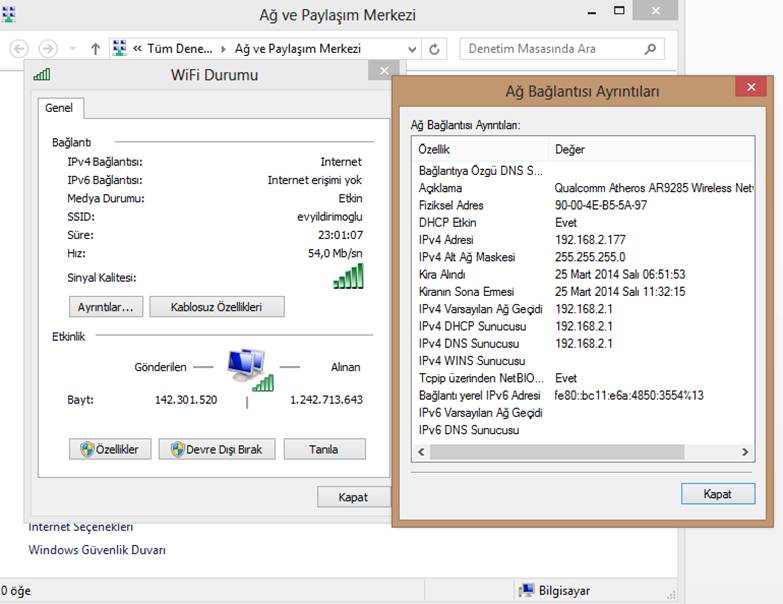The height and width of the screenshot is (604, 783).
Task: Click the Tanıla button
Action: point(324,450)
